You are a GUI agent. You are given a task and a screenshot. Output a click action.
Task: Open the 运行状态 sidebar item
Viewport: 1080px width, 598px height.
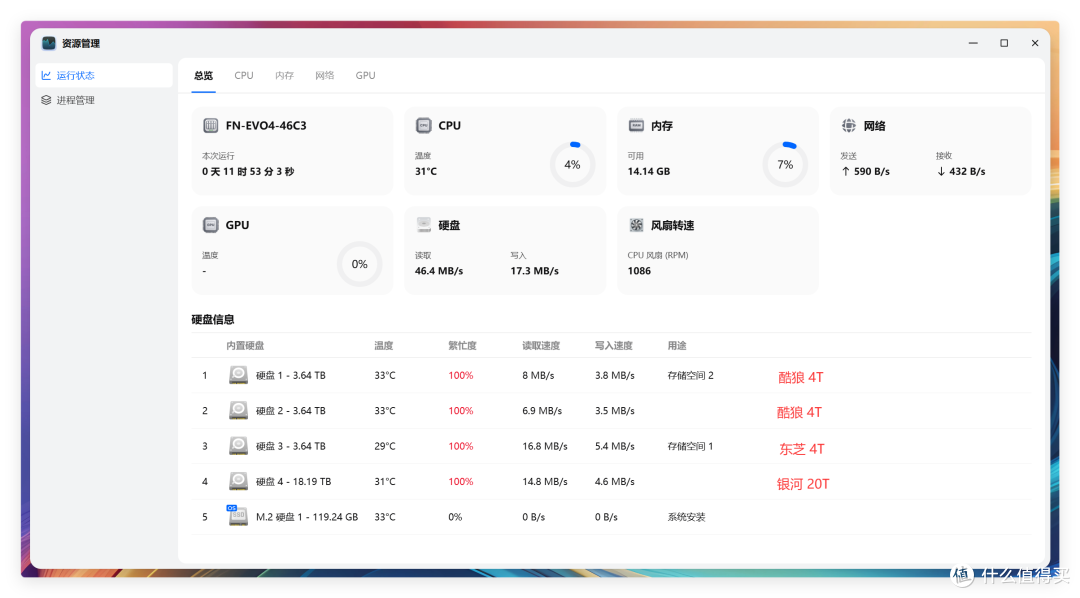tap(104, 75)
